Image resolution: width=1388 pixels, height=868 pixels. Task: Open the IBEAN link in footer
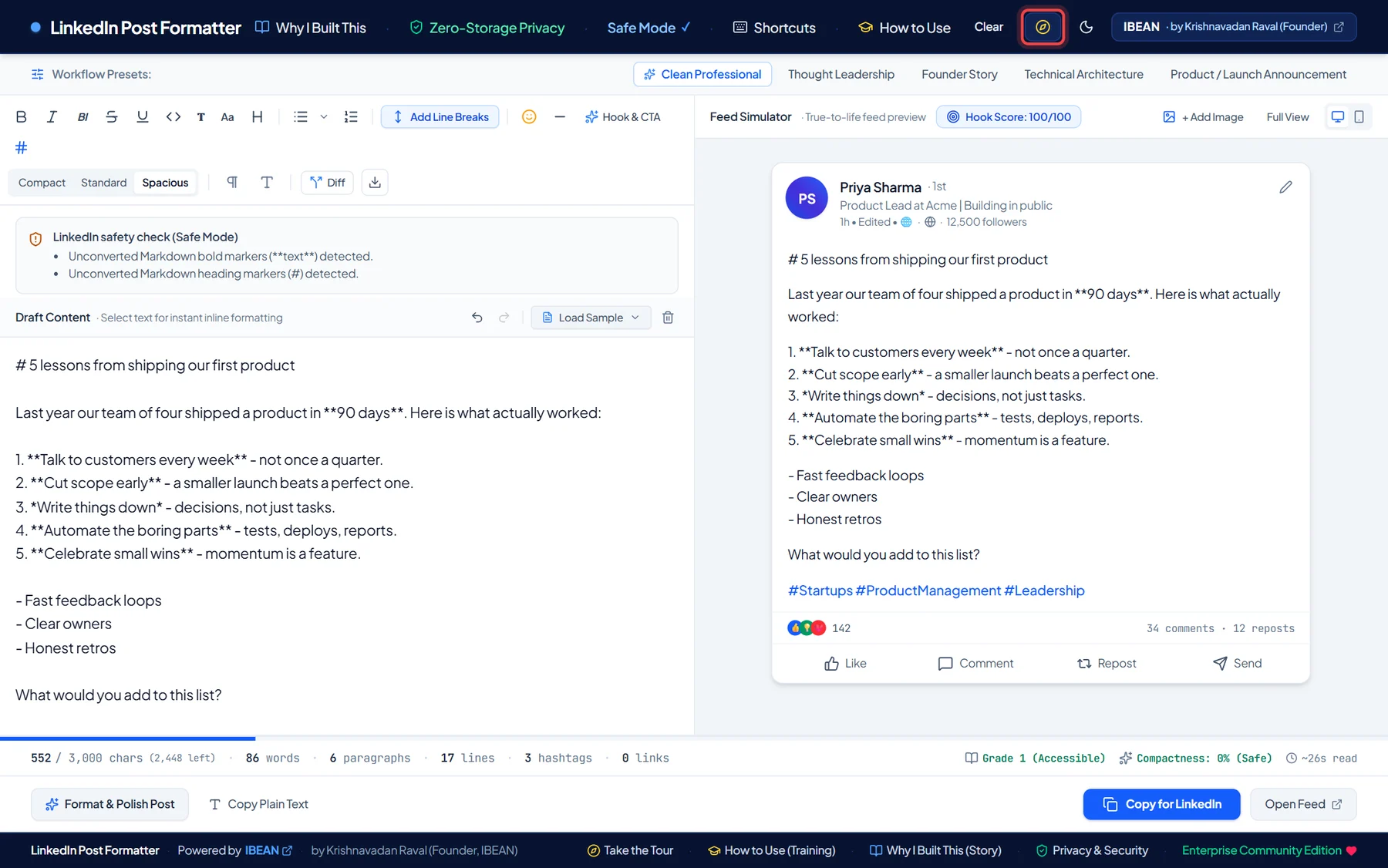(x=268, y=850)
